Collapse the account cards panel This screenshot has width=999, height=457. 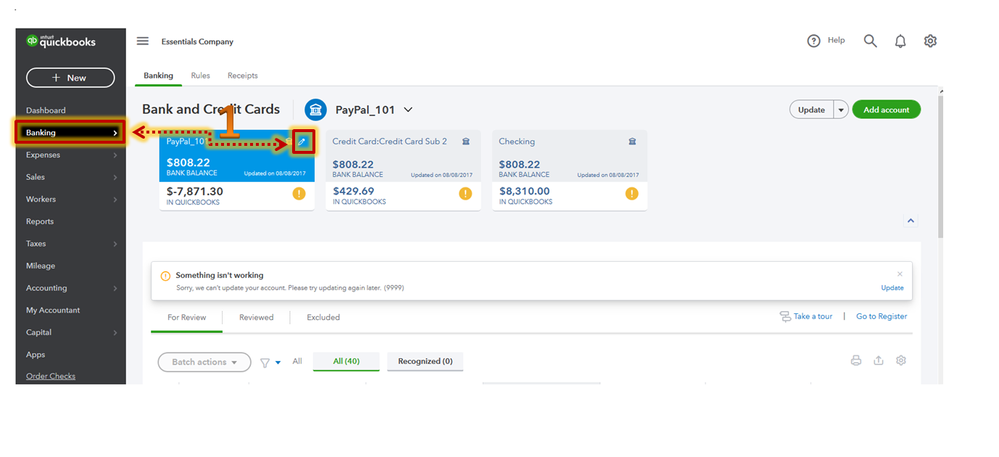click(910, 221)
